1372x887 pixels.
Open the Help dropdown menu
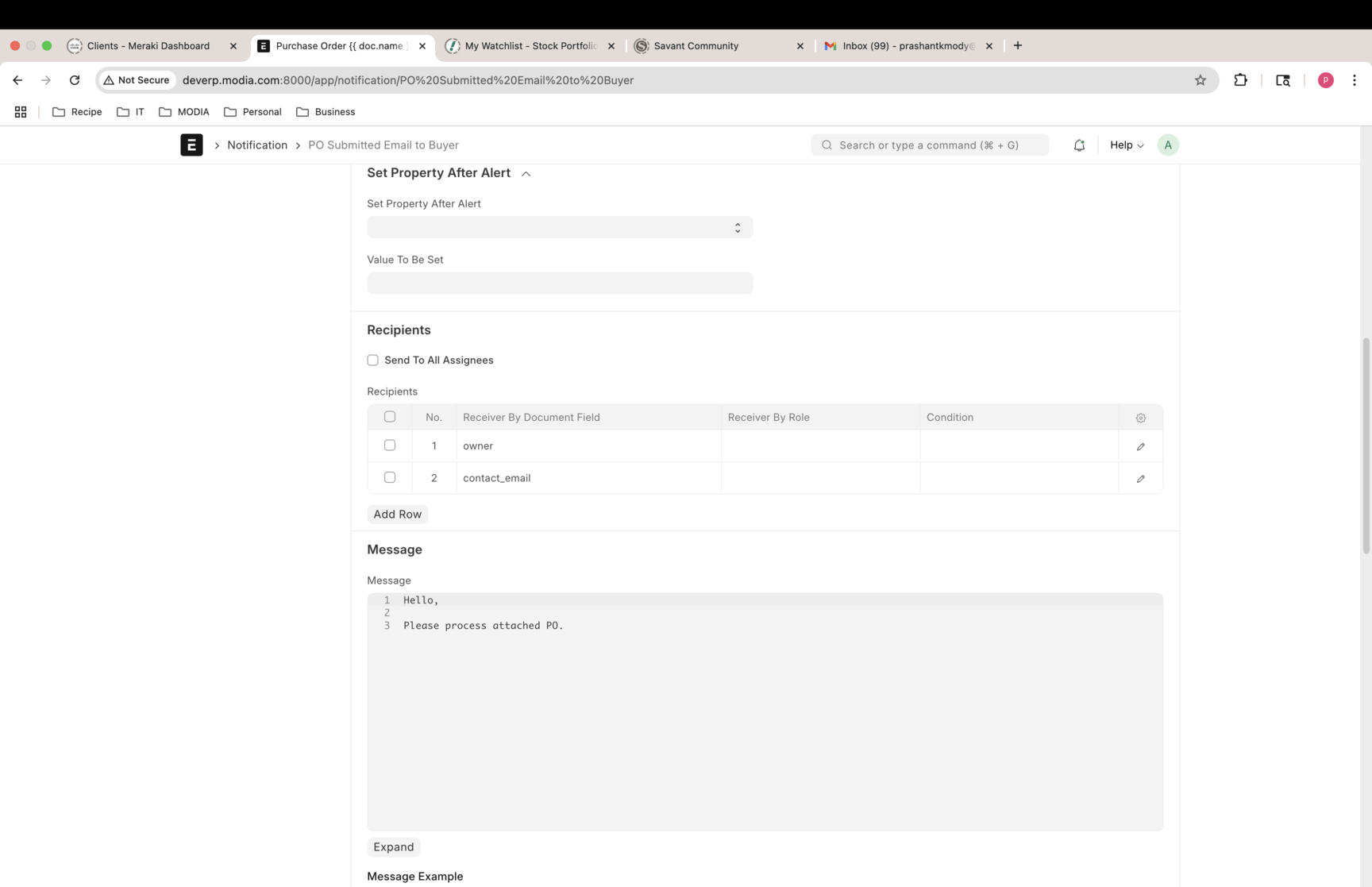[1127, 145]
